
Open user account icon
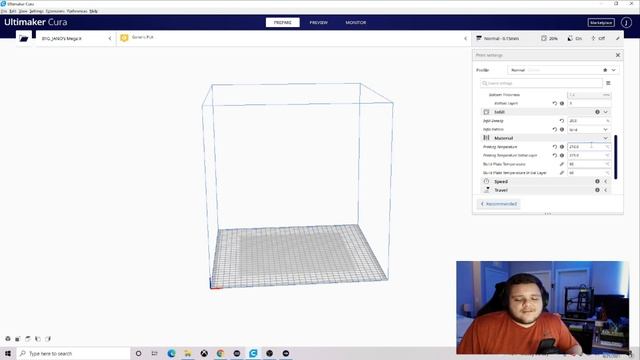626,22
